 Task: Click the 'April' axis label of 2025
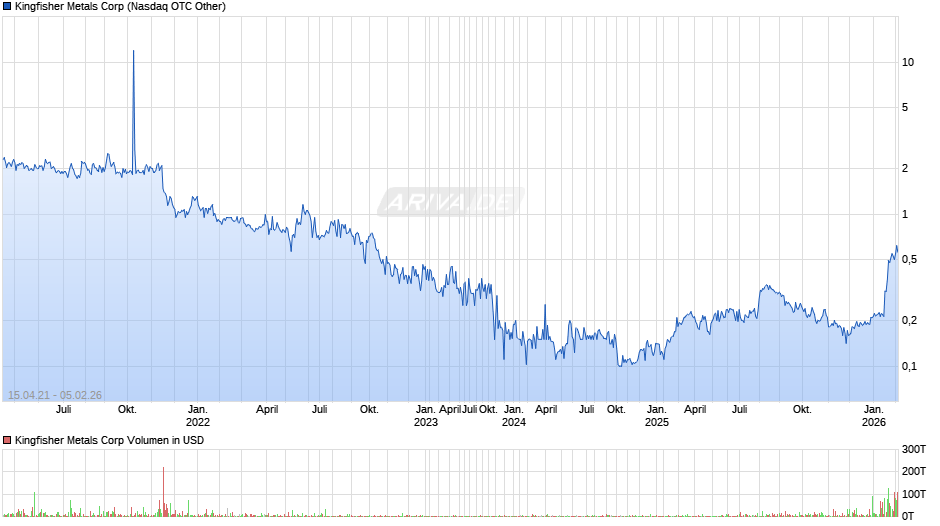(x=695, y=410)
